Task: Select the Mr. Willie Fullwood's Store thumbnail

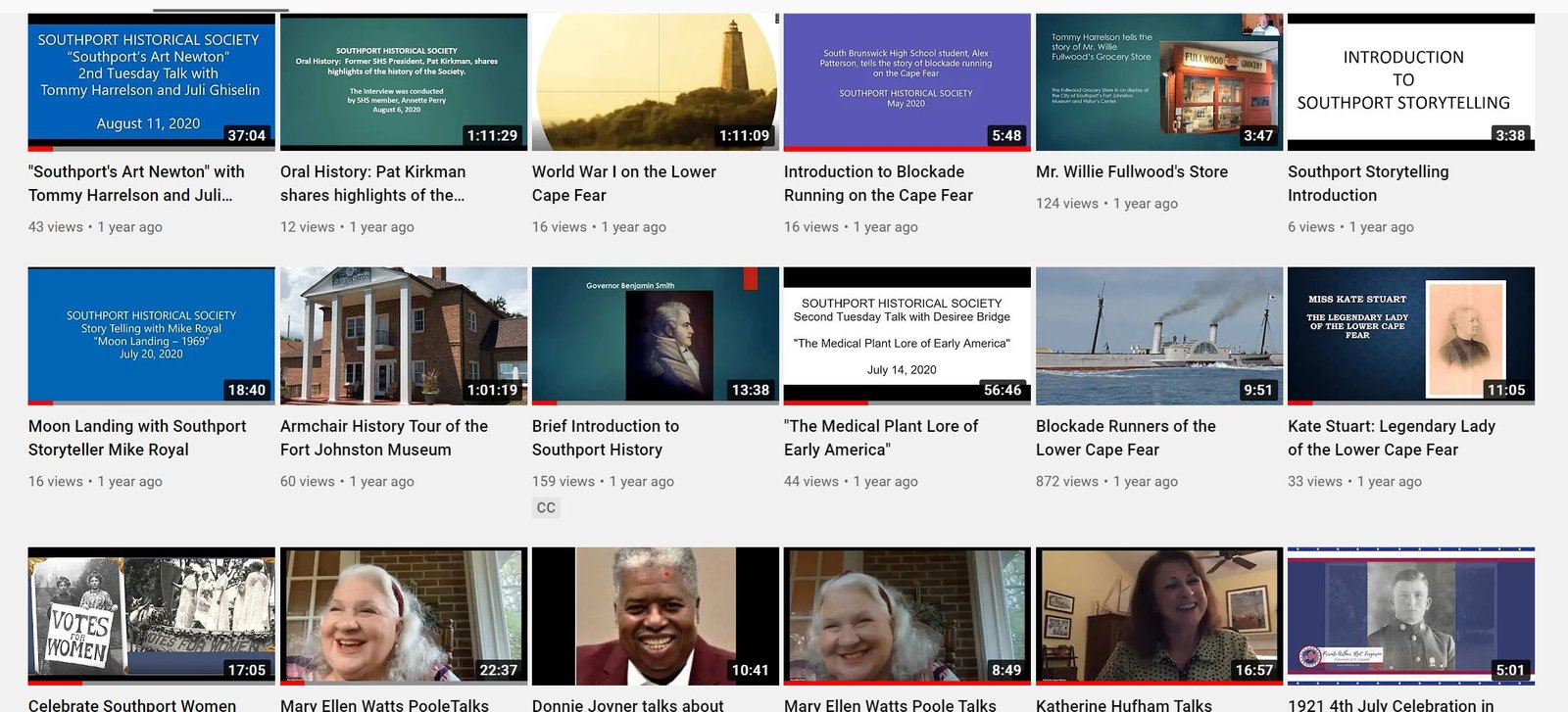Action: [1158, 82]
